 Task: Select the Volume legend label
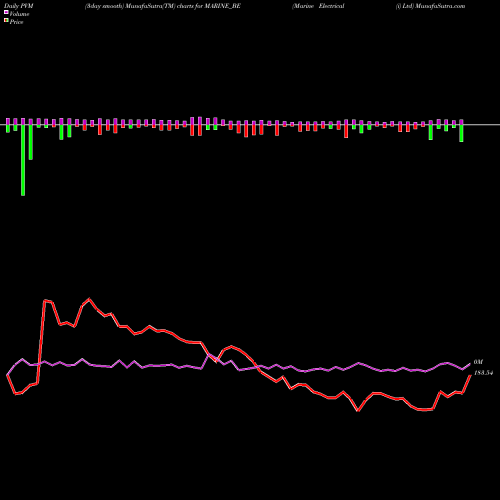point(19,14)
